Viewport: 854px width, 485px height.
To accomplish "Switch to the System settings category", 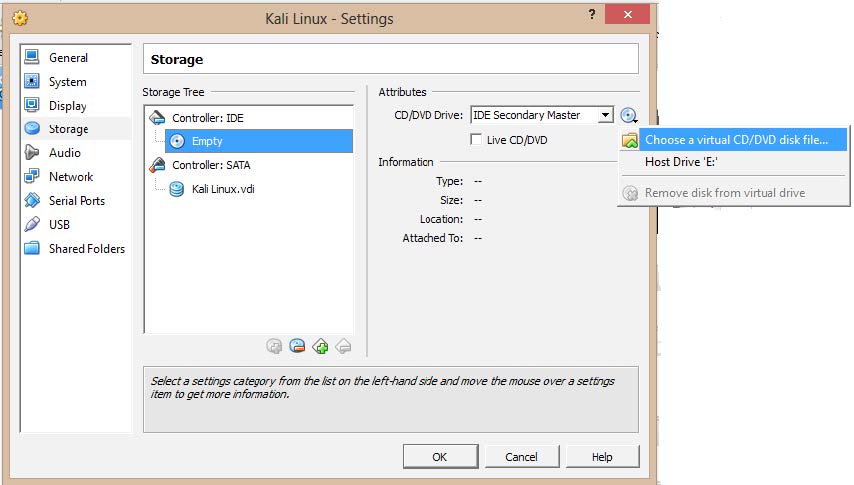I will [x=67, y=82].
